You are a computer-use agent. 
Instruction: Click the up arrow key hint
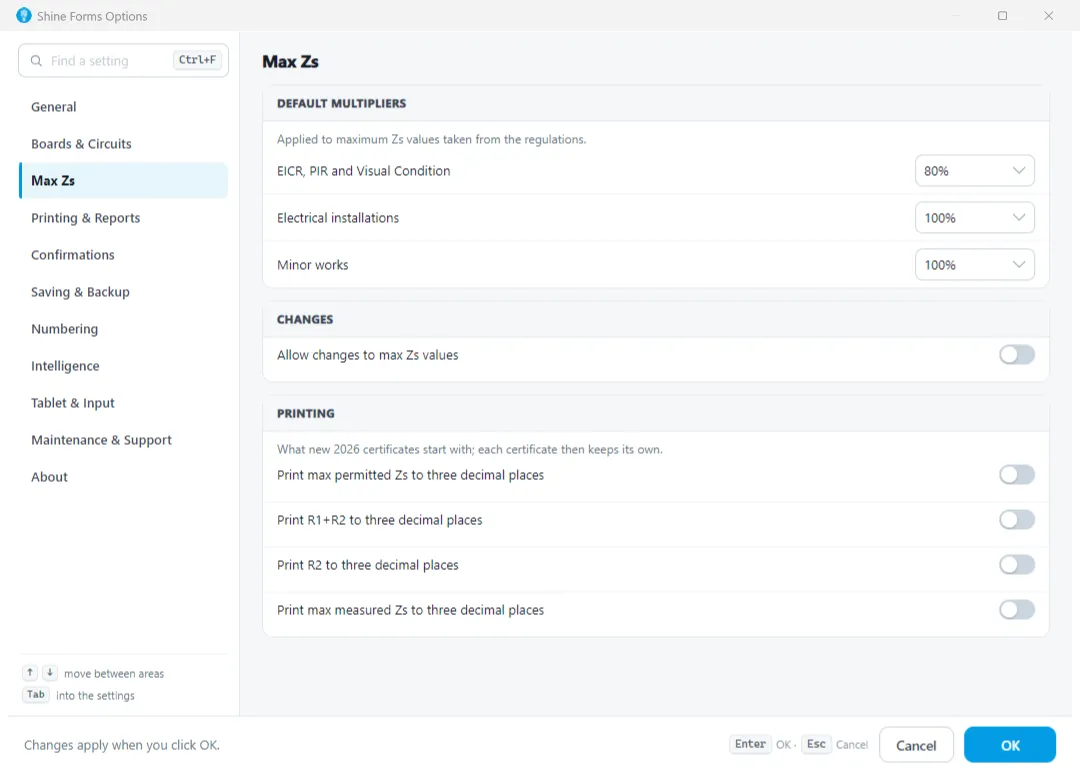click(x=30, y=672)
